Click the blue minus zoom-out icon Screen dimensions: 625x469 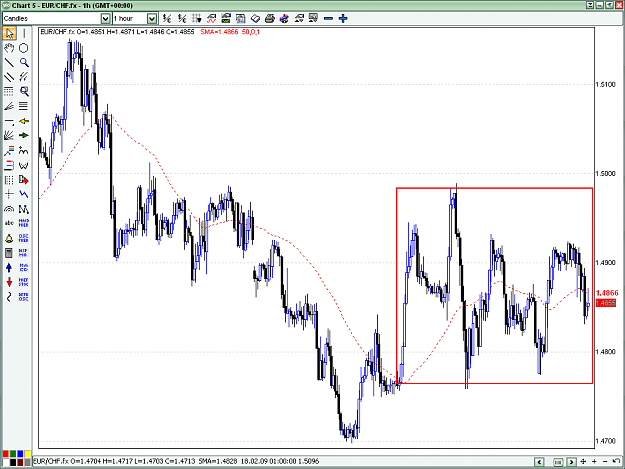point(328,18)
